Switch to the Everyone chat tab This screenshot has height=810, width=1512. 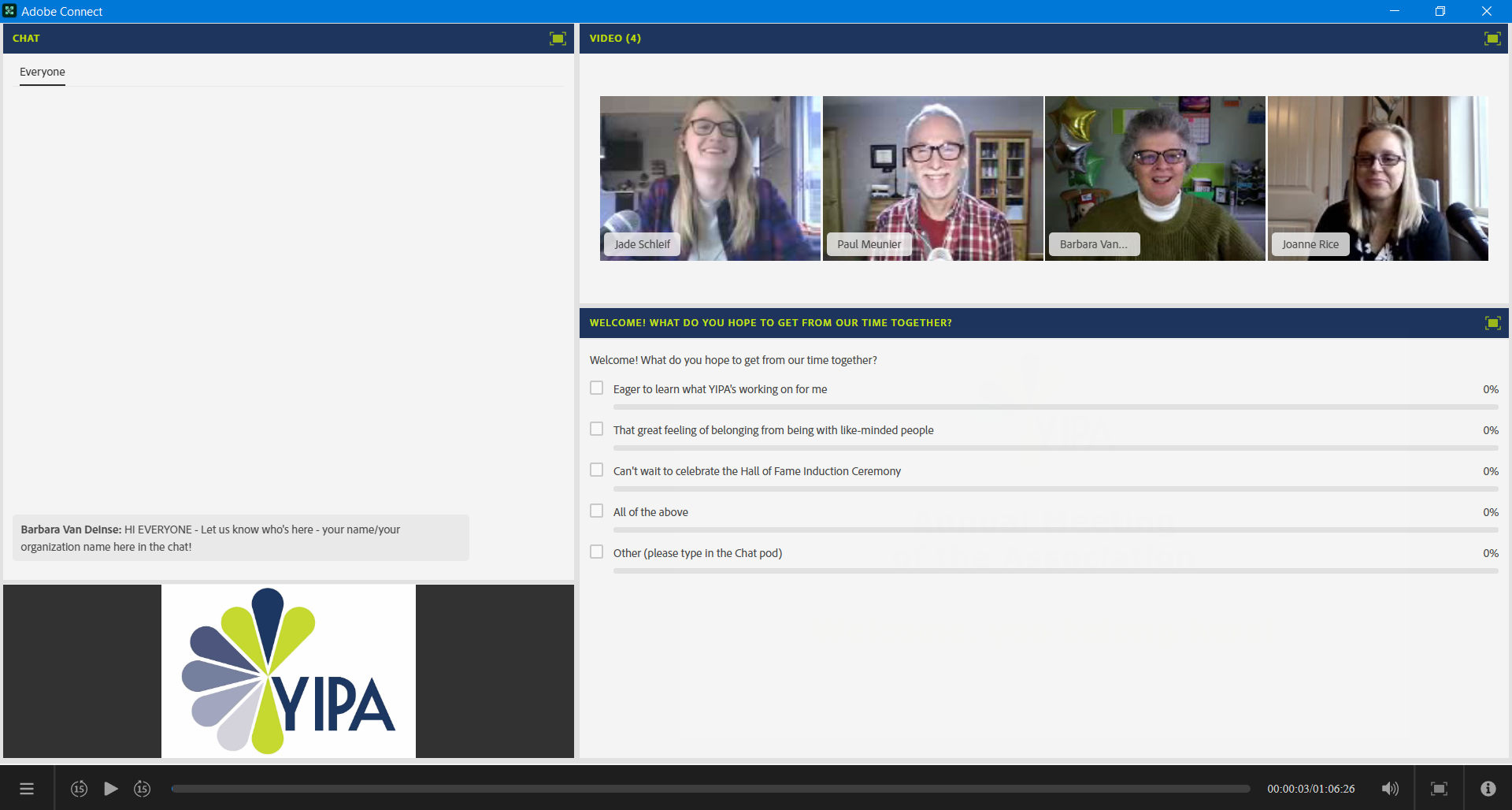[42, 72]
